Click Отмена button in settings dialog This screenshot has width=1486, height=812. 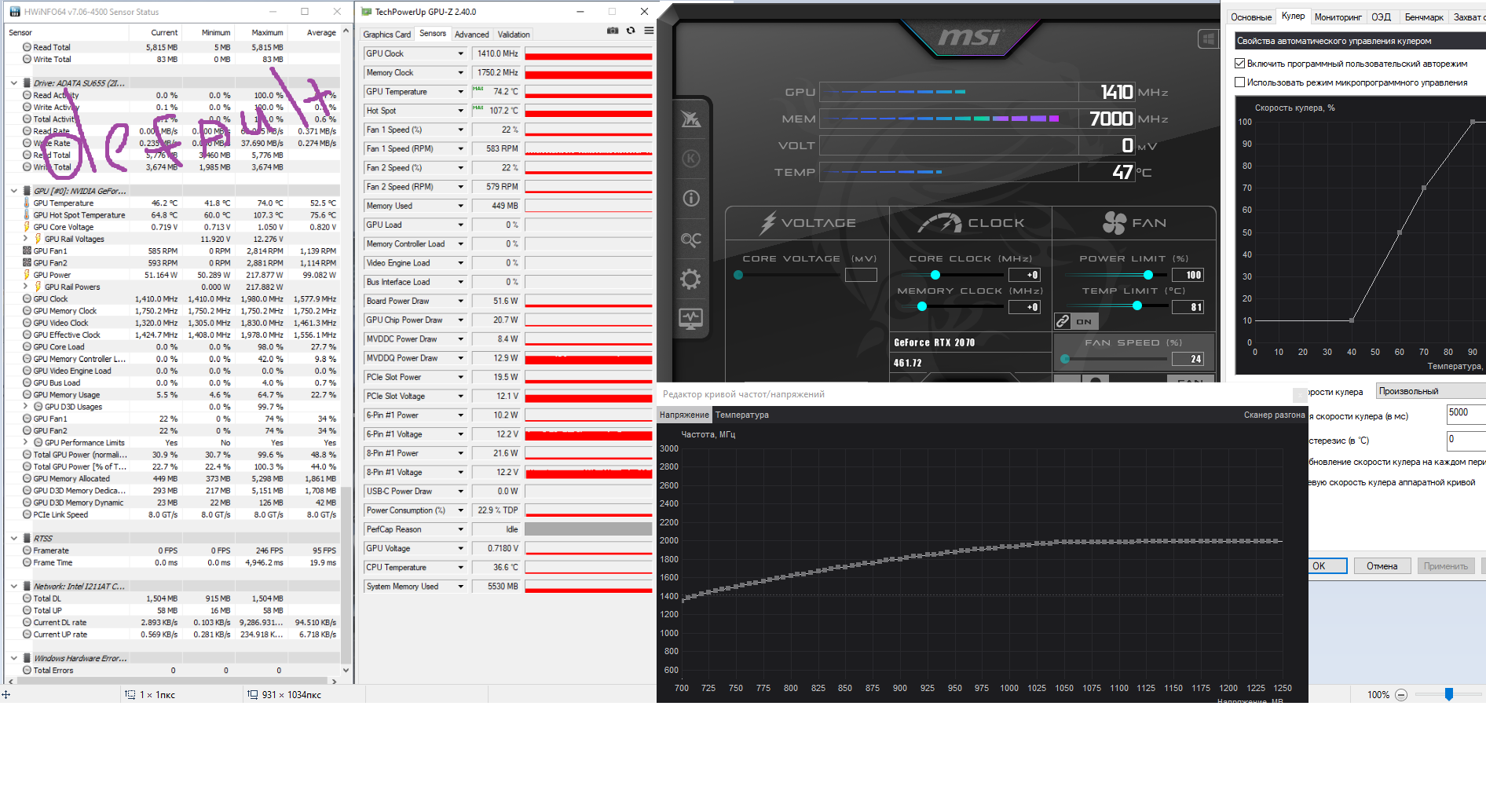1382,566
